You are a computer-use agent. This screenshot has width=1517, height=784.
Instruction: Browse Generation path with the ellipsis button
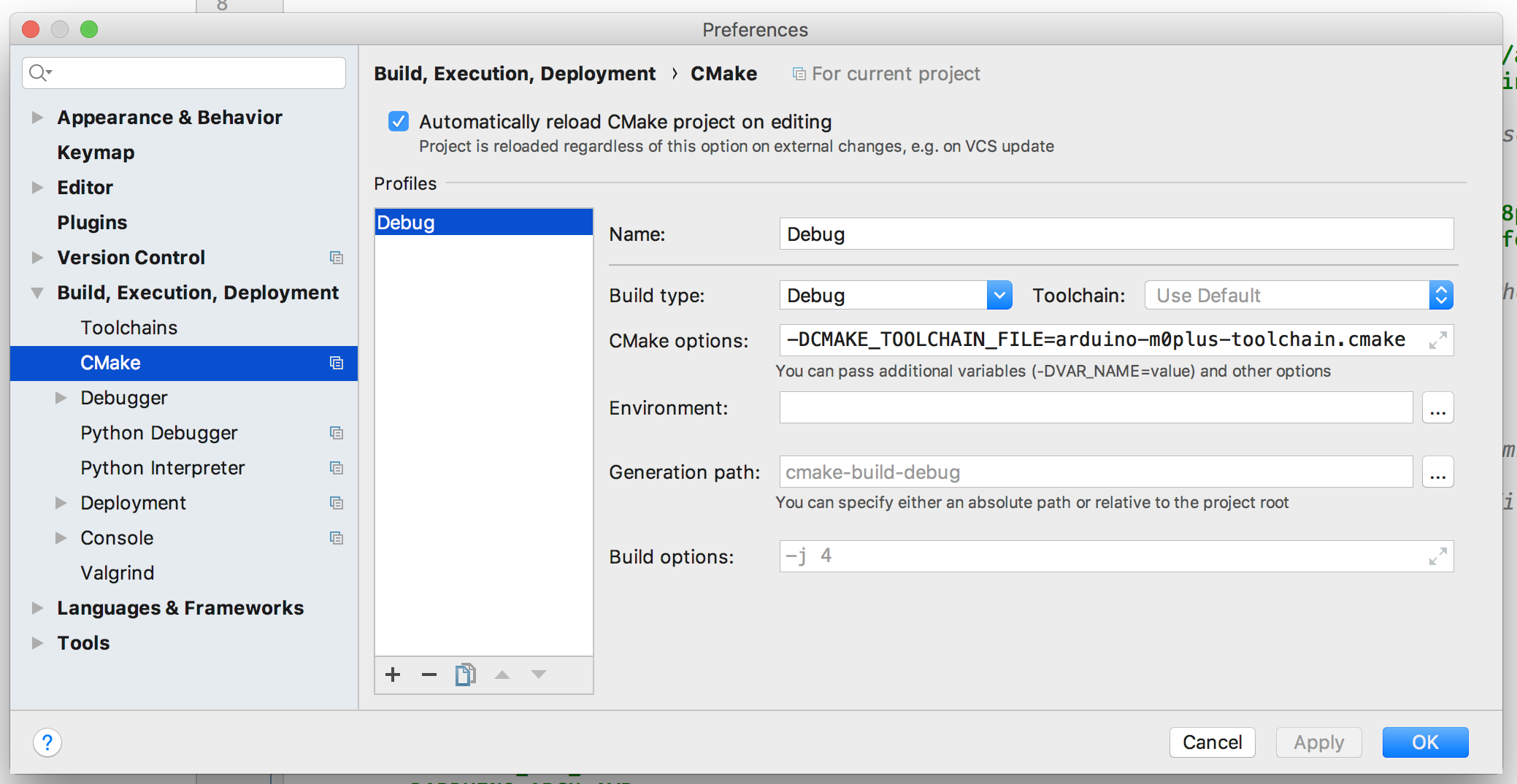point(1437,472)
